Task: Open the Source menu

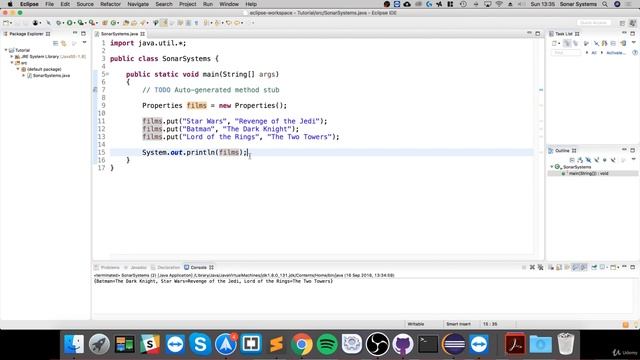Action: [85, 4]
